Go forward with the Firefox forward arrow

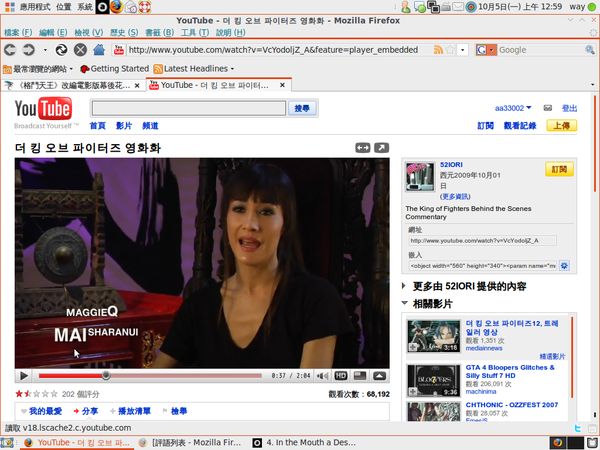(x=29, y=50)
